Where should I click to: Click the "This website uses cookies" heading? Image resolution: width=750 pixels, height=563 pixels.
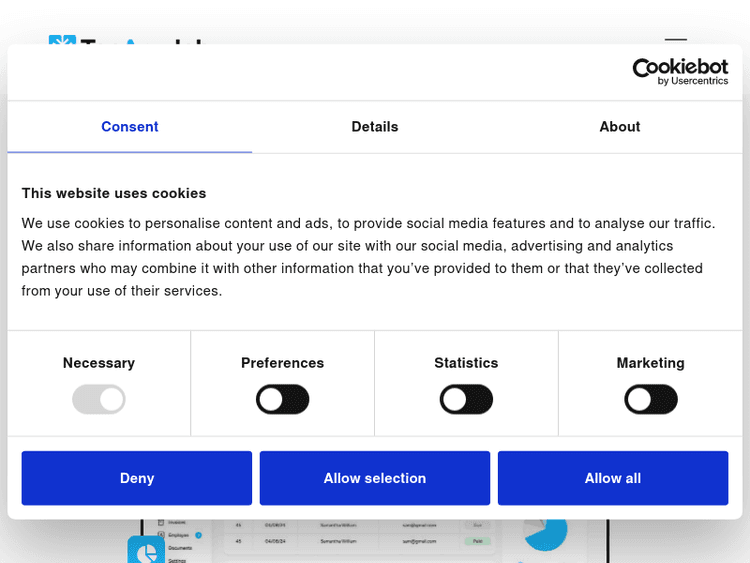(x=114, y=193)
